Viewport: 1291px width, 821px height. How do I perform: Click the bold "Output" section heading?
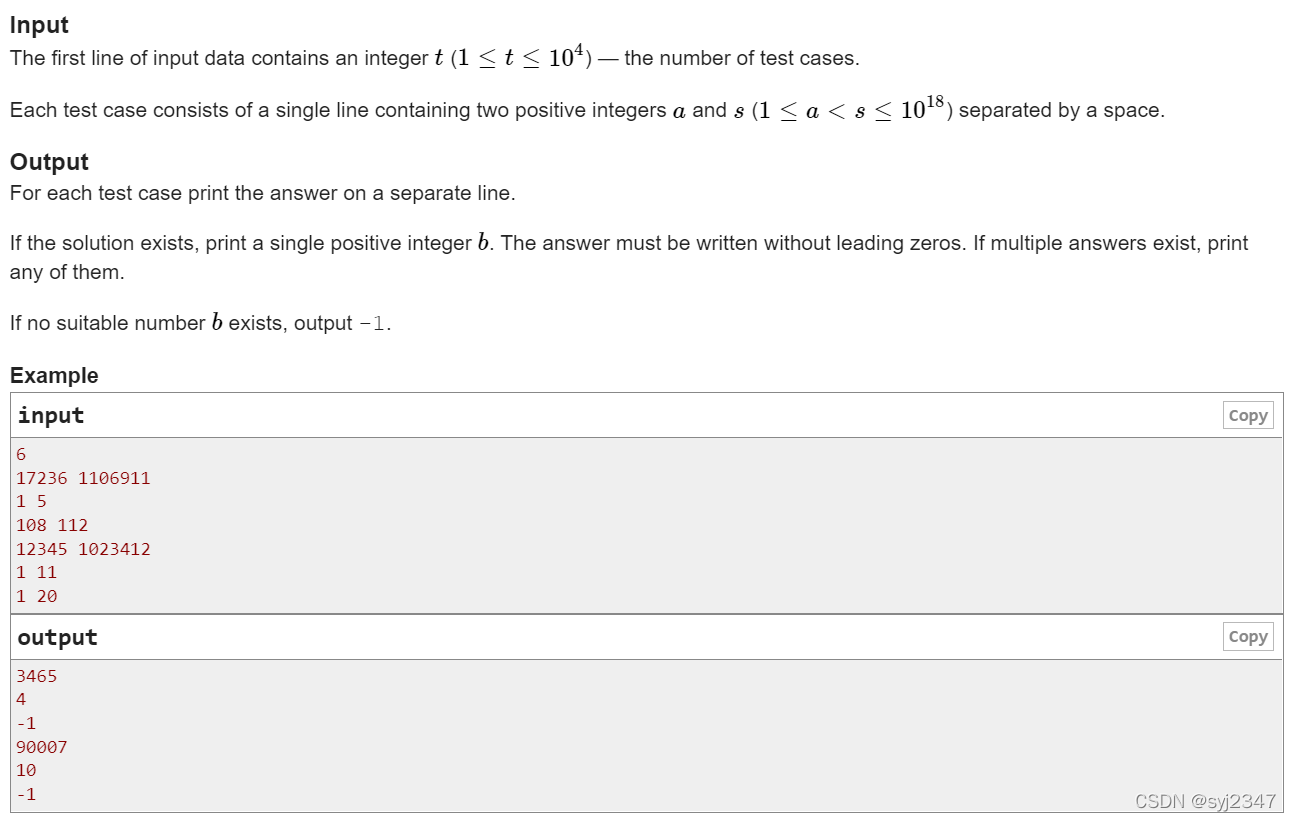(49, 162)
